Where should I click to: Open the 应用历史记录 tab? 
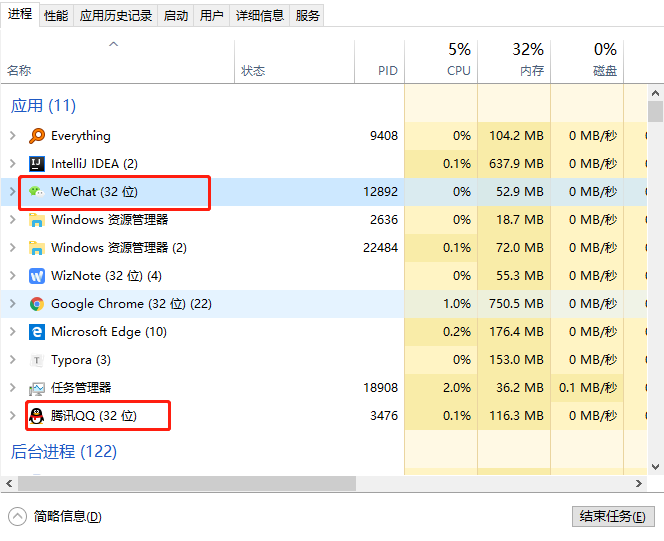coord(116,16)
